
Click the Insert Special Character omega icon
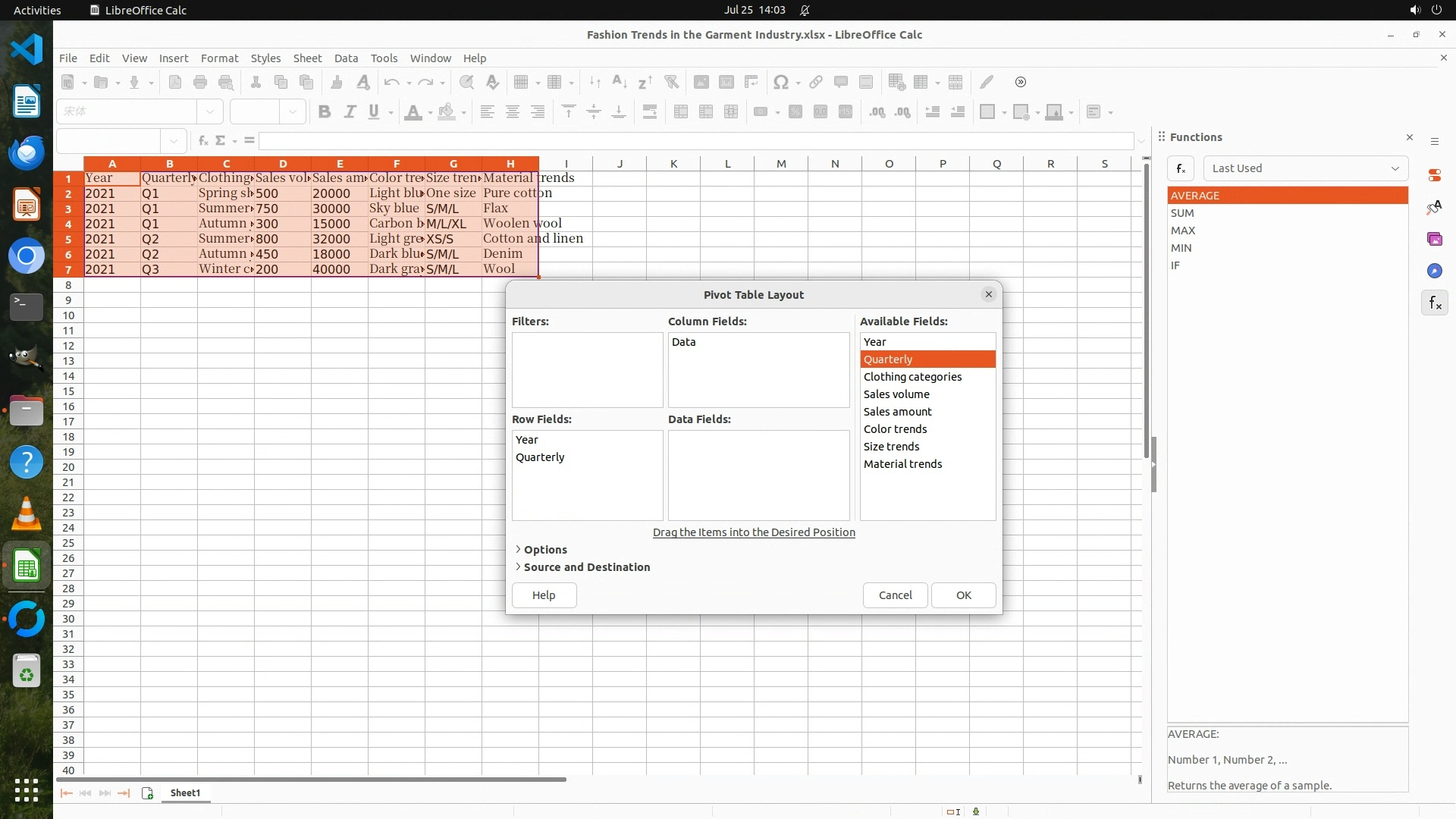(x=780, y=83)
